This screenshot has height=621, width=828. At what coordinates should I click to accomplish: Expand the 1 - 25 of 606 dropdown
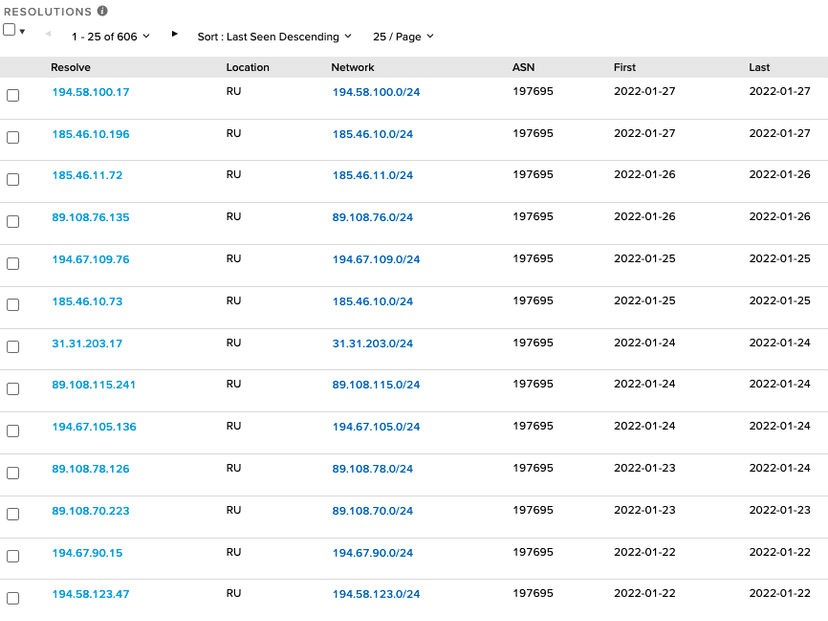point(111,36)
